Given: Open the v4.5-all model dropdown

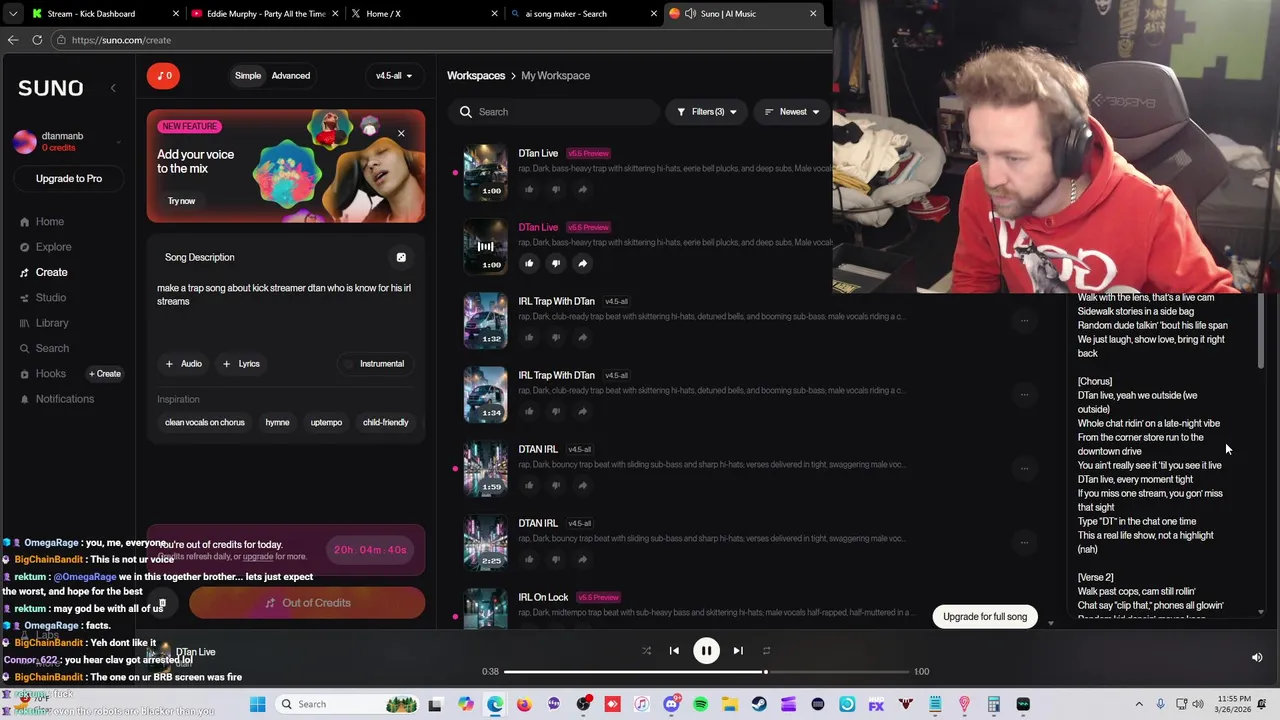Looking at the screenshot, I should coord(393,76).
